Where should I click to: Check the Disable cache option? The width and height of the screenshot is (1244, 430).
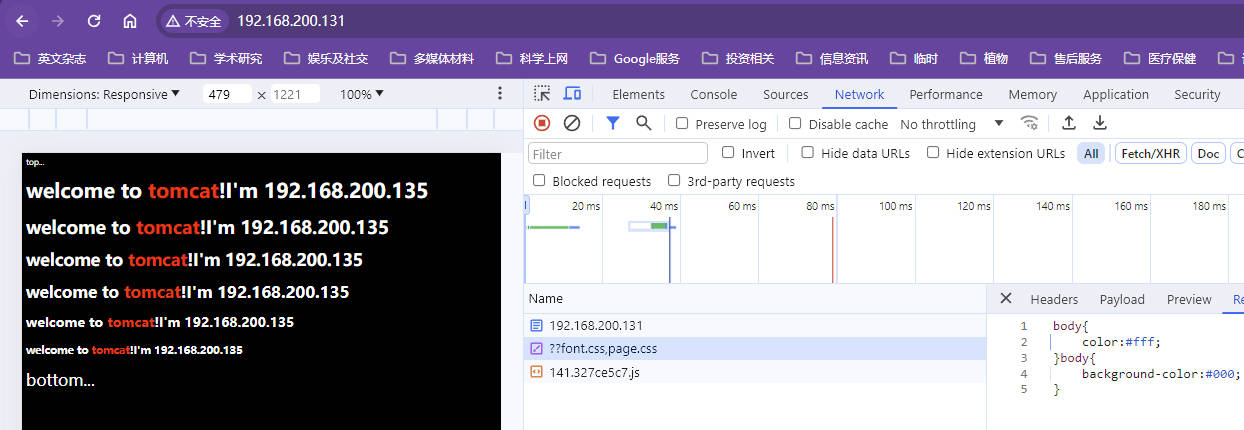click(x=795, y=124)
